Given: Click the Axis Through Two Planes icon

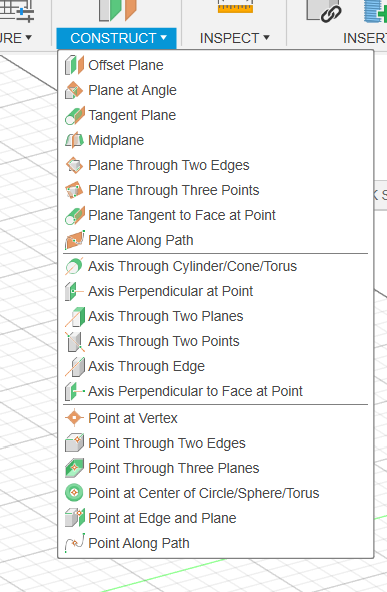Looking at the screenshot, I should pos(74,316).
